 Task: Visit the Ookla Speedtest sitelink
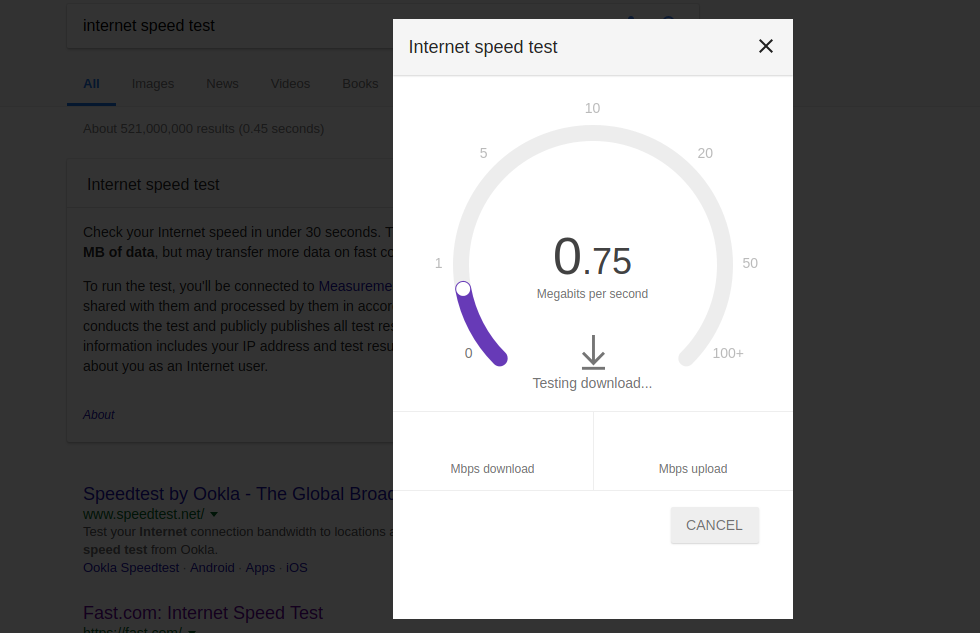coord(131,567)
